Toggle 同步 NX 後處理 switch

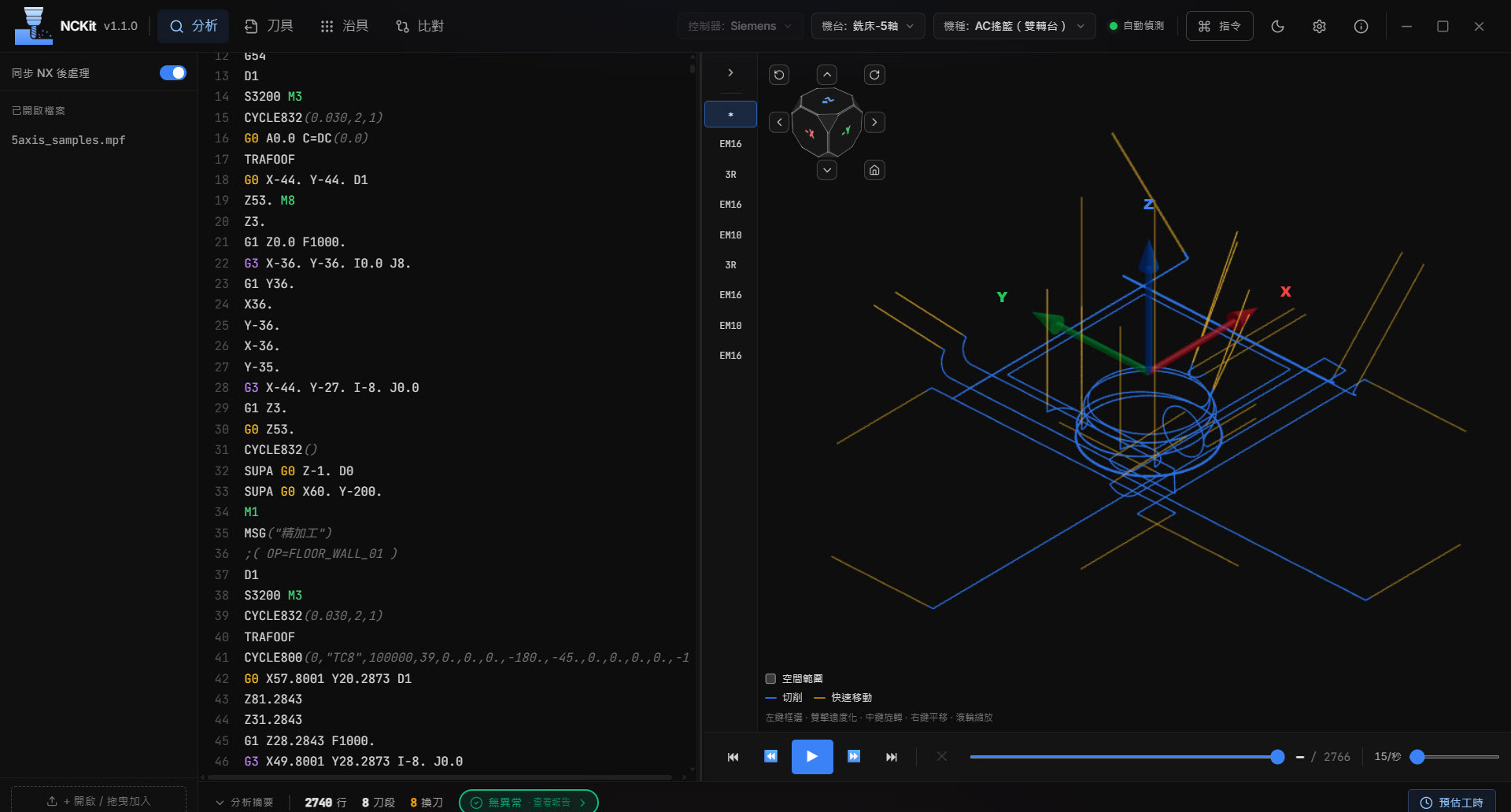[173, 72]
